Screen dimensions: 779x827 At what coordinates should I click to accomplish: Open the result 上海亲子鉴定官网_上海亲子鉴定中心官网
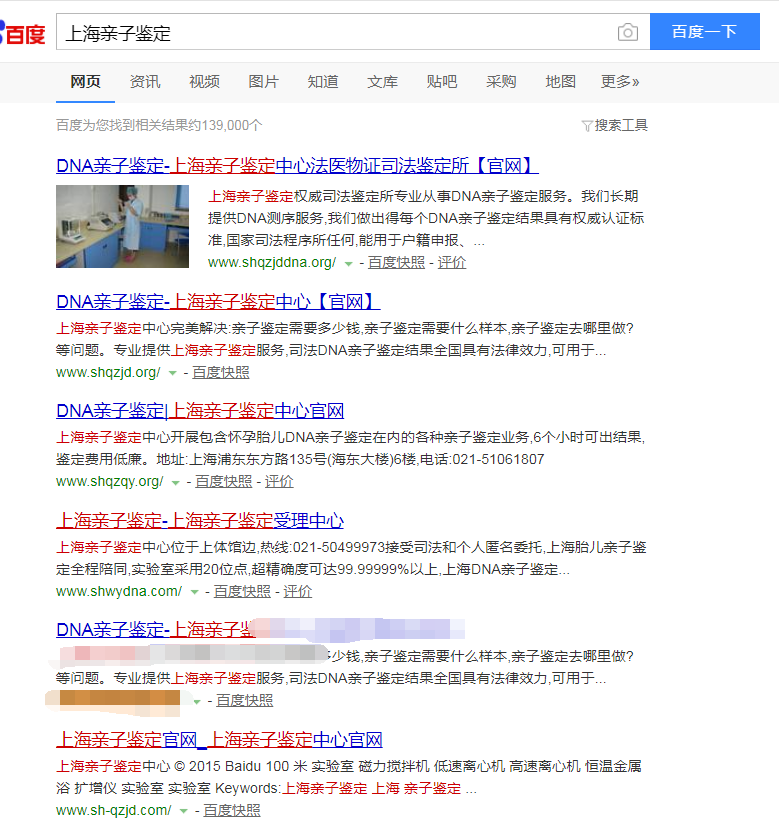tap(219, 740)
